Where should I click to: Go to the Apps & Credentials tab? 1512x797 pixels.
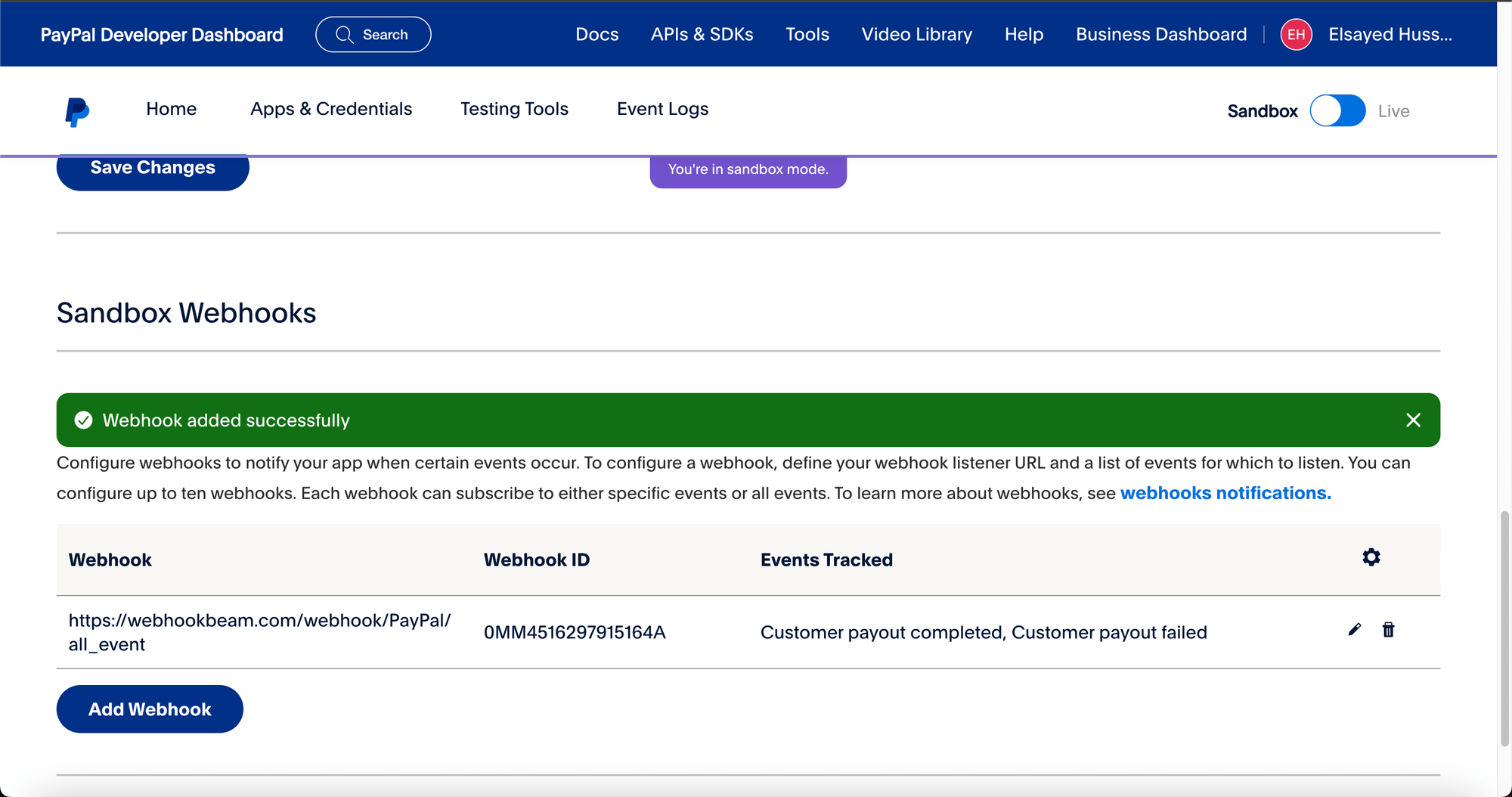(331, 109)
